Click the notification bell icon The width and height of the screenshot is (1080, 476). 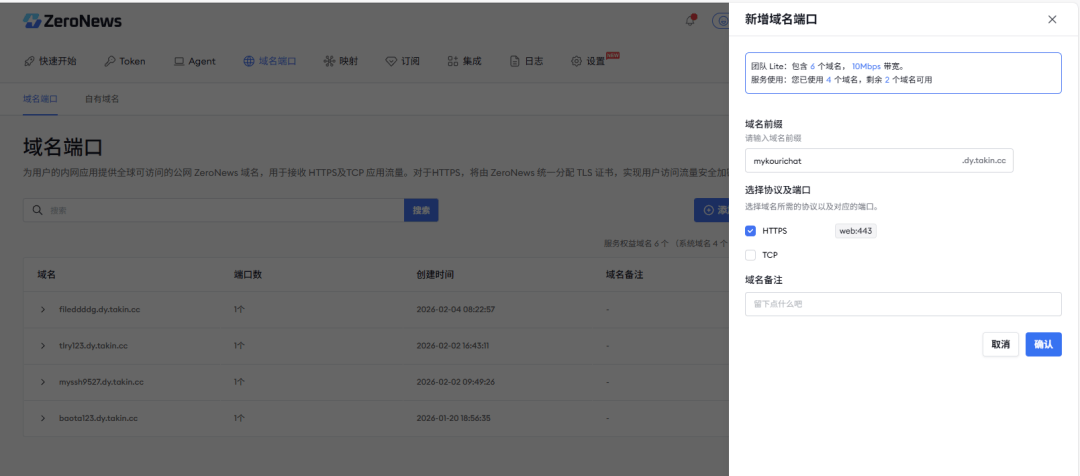pos(691,20)
